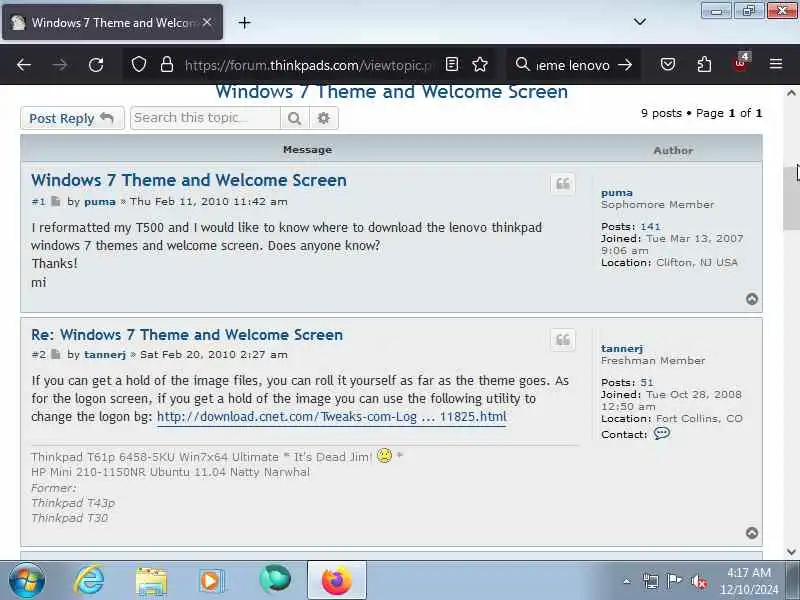Open Re: Windows 7 Theme and Welcome Screen link
The height and width of the screenshot is (600, 800).
pos(187,335)
